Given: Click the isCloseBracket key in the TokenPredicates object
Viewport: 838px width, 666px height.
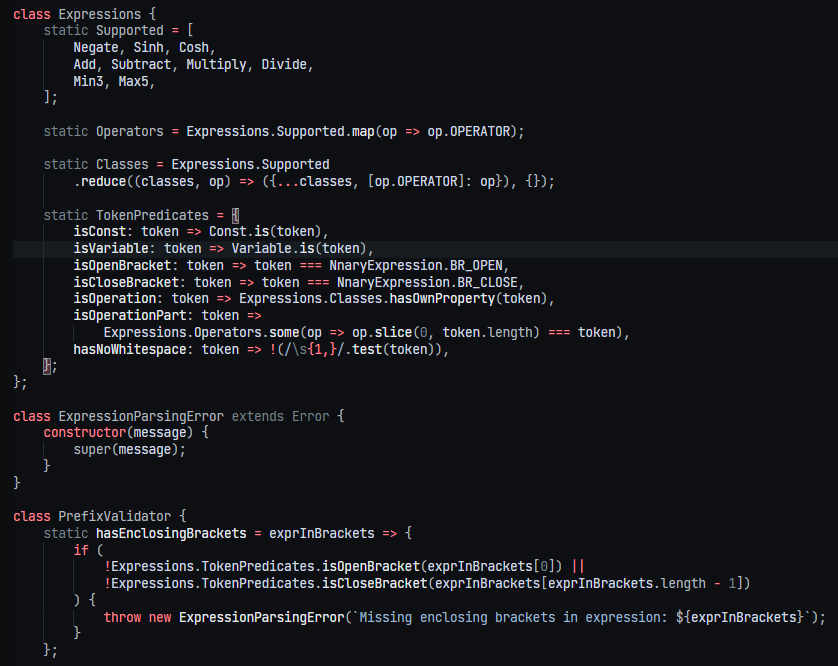Looking at the screenshot, I should [x=126, y=283].
